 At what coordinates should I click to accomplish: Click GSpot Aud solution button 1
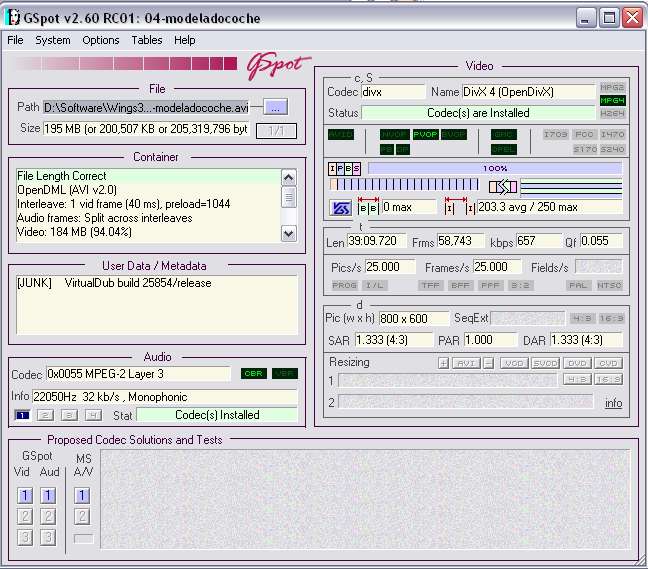point(48,495)
